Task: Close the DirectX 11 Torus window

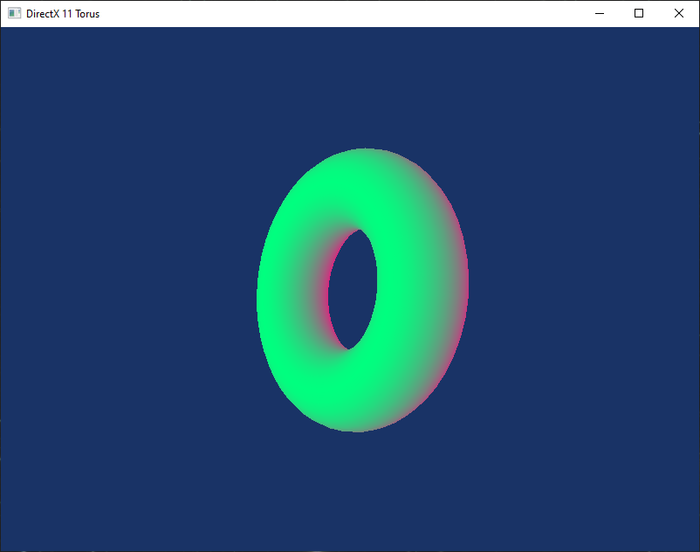Action: (x=679, y=13)
